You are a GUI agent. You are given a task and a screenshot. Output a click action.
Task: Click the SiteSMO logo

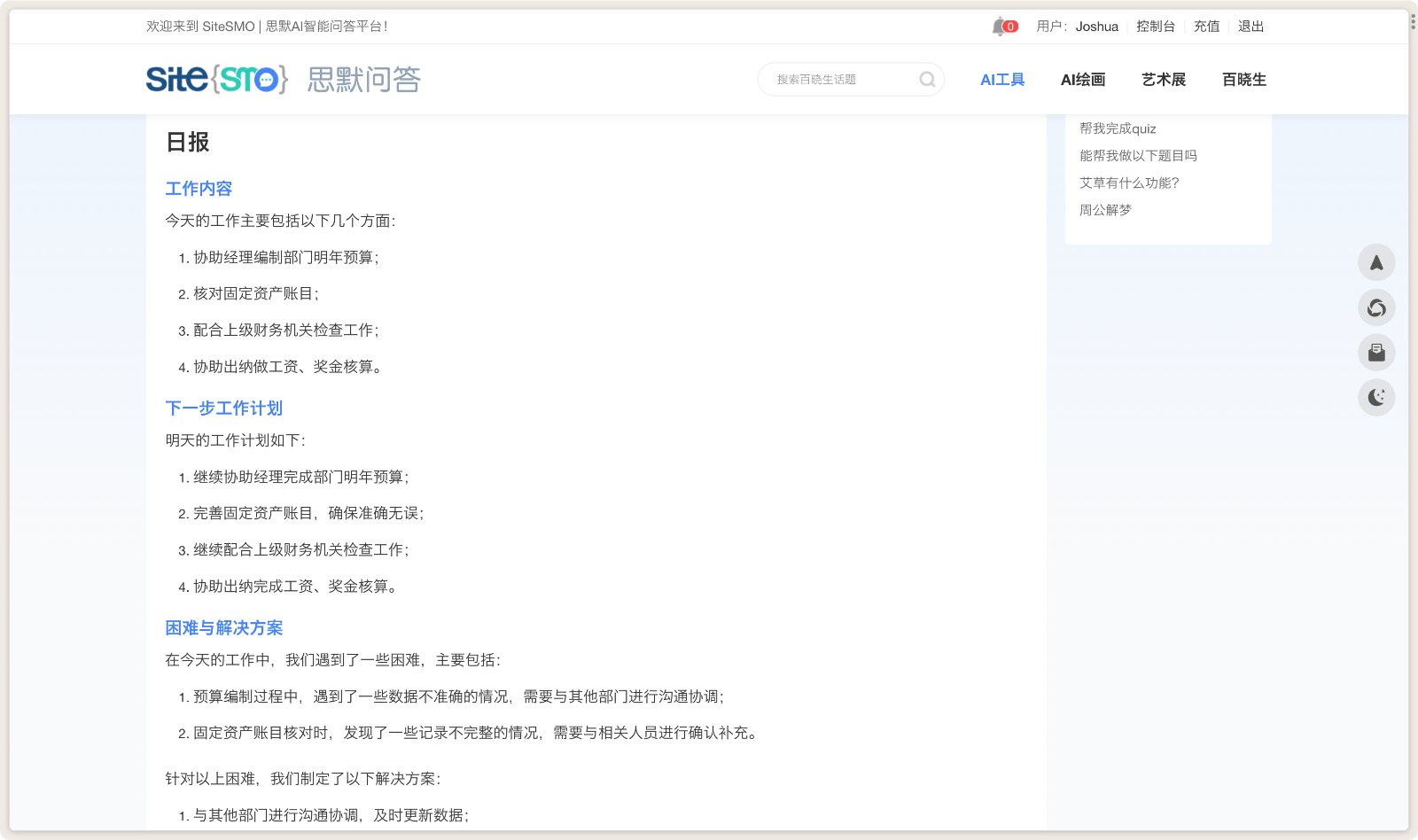[x=216, y=79]
